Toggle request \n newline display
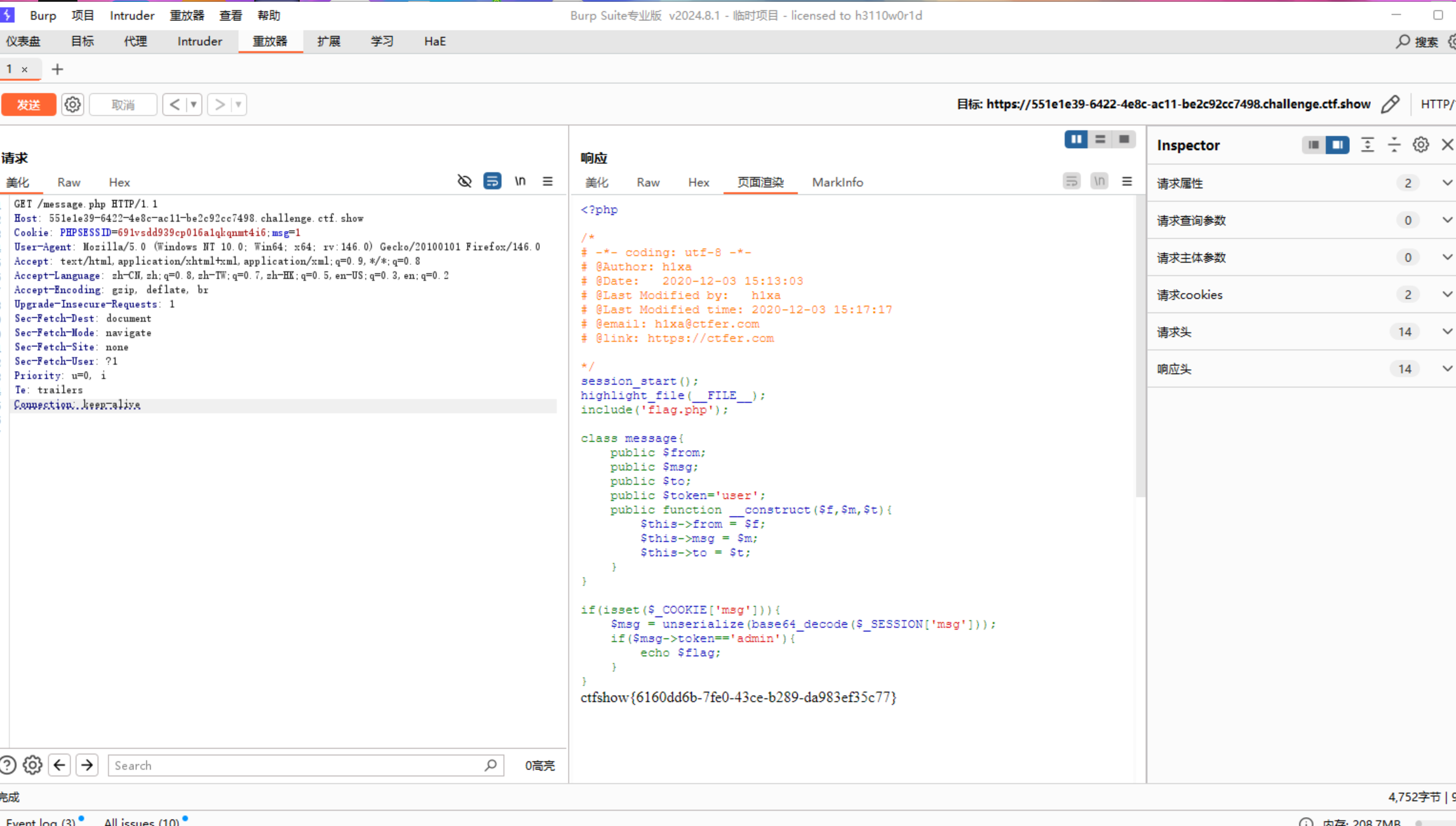 click(x=520, y=182)
